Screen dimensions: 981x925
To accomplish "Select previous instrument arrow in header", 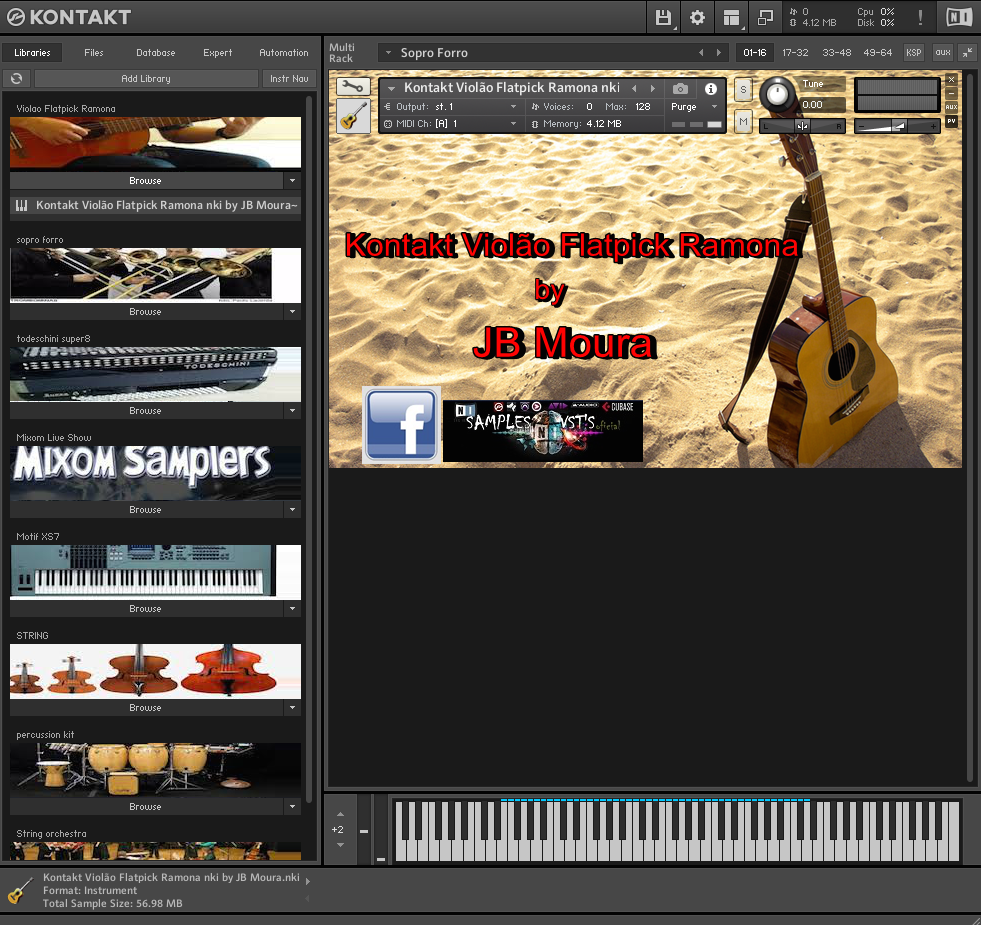I will point(634,88).
